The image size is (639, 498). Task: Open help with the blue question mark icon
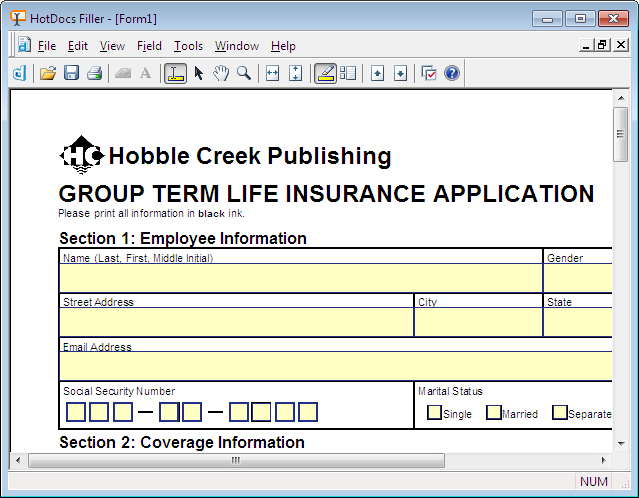click(452, 74)
